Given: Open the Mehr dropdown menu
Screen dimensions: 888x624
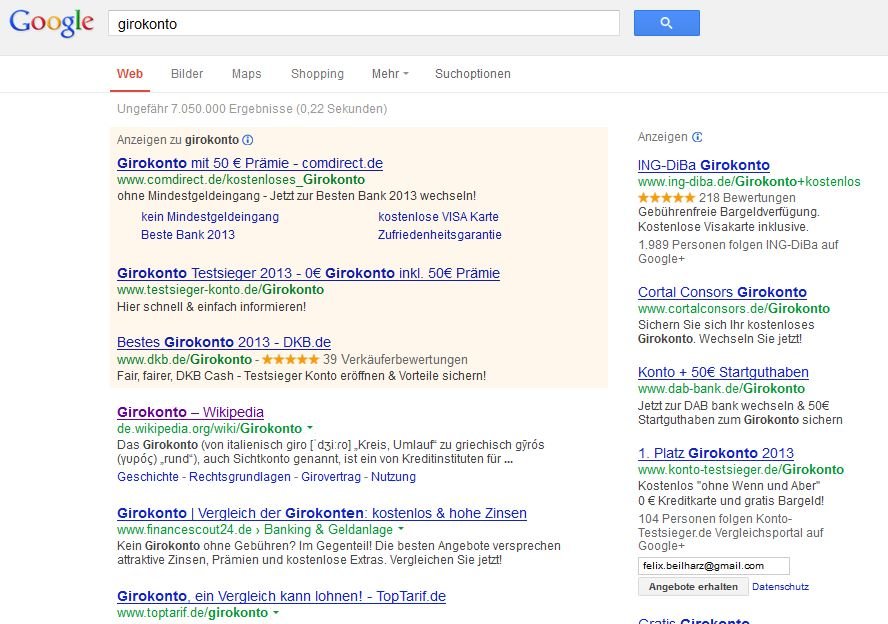Looking at the screenshot, I should pyautogui.click(x=390, y=74).
